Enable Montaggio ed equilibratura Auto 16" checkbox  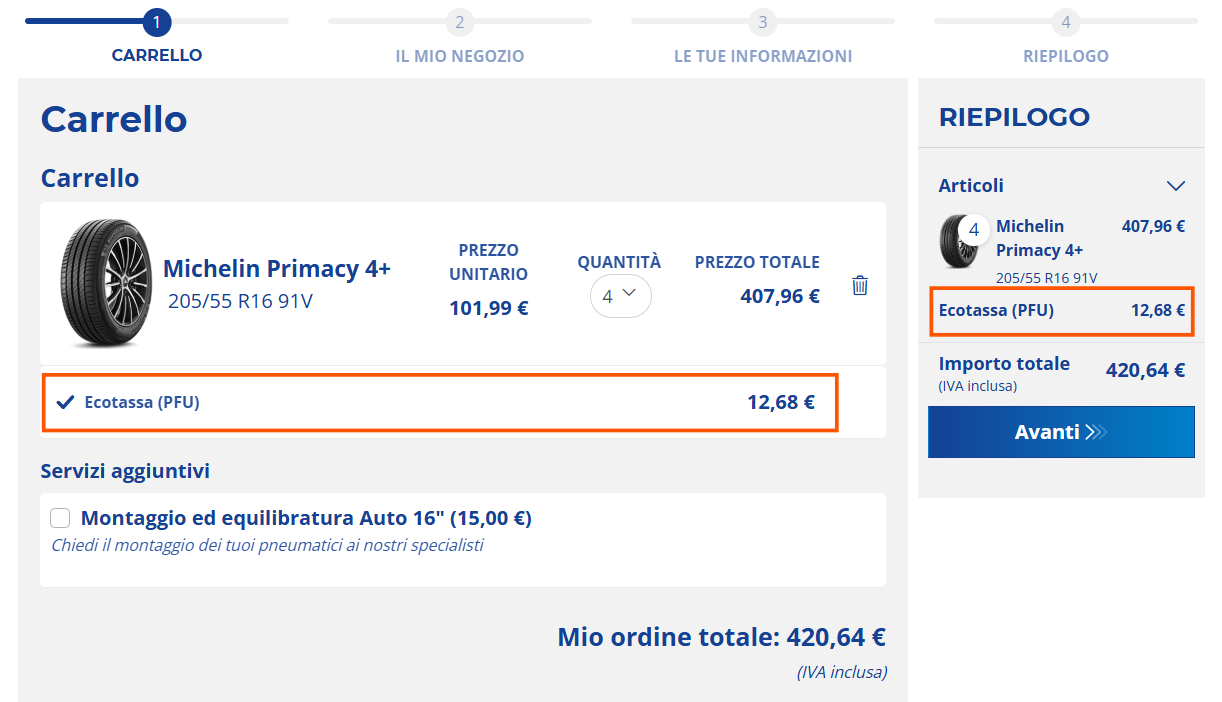coord(60,518)
